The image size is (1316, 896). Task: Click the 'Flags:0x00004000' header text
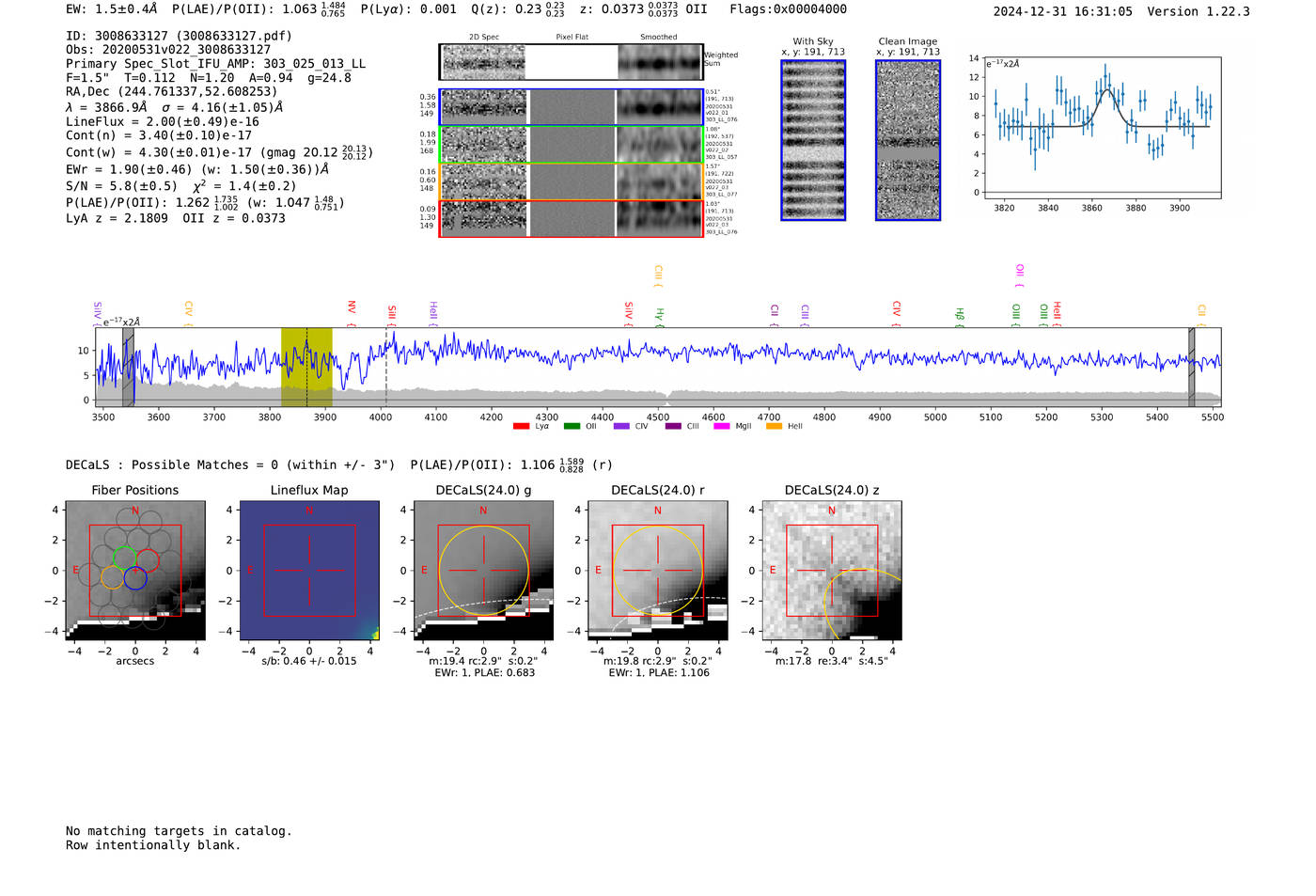pos(788,9)
